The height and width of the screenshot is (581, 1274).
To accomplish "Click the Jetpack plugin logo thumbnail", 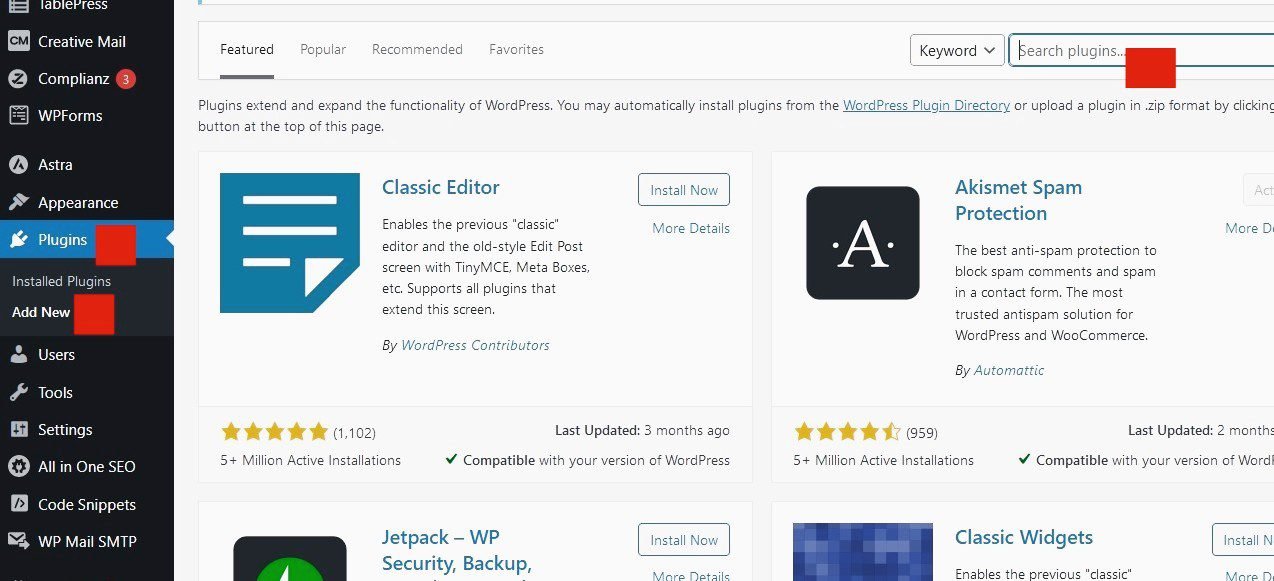I will pyautogui.click(x=290, y=558).
